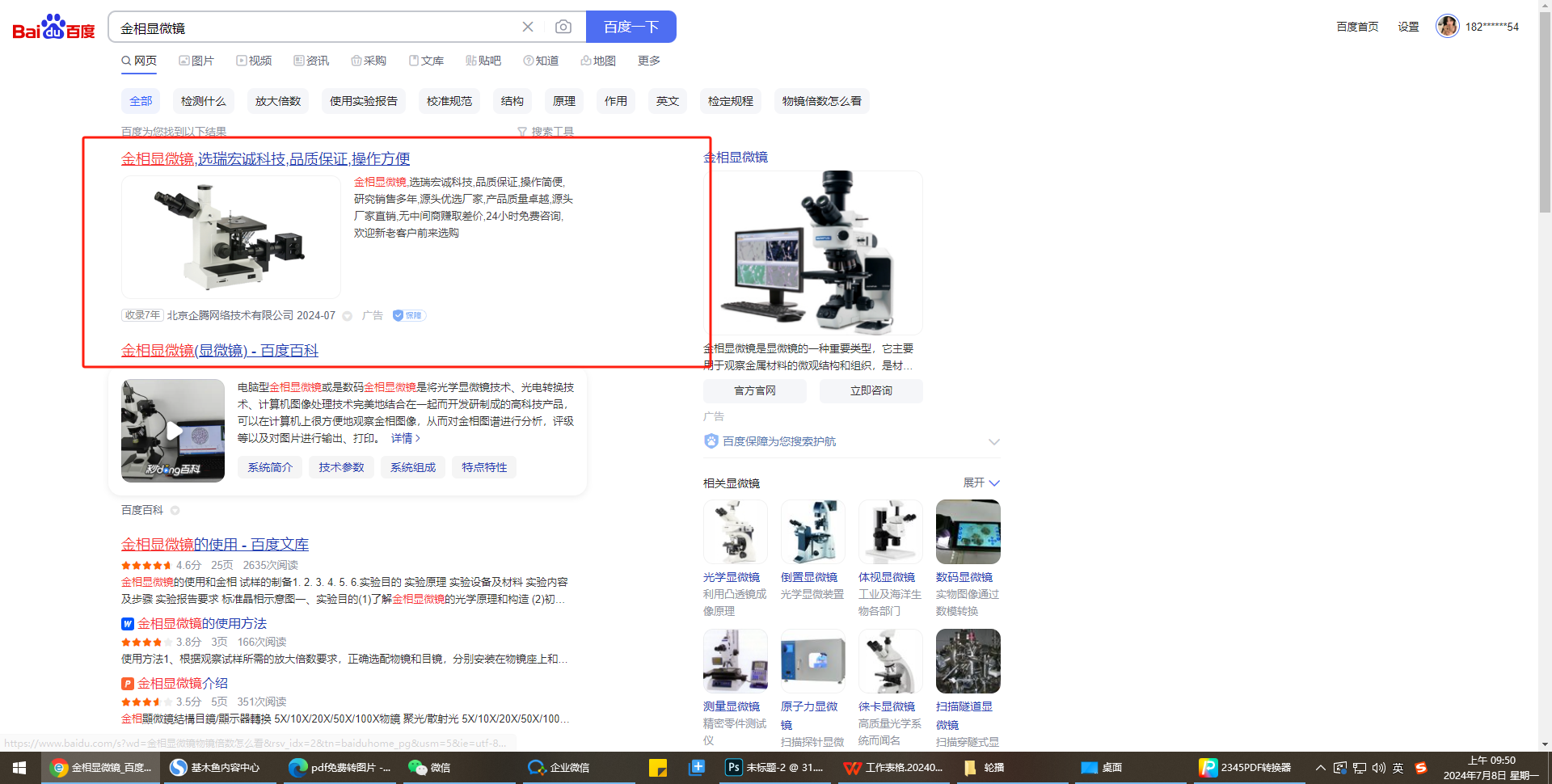Open the 设置 link at top right
The image size is (1552, 784).
click(1409, 27)
